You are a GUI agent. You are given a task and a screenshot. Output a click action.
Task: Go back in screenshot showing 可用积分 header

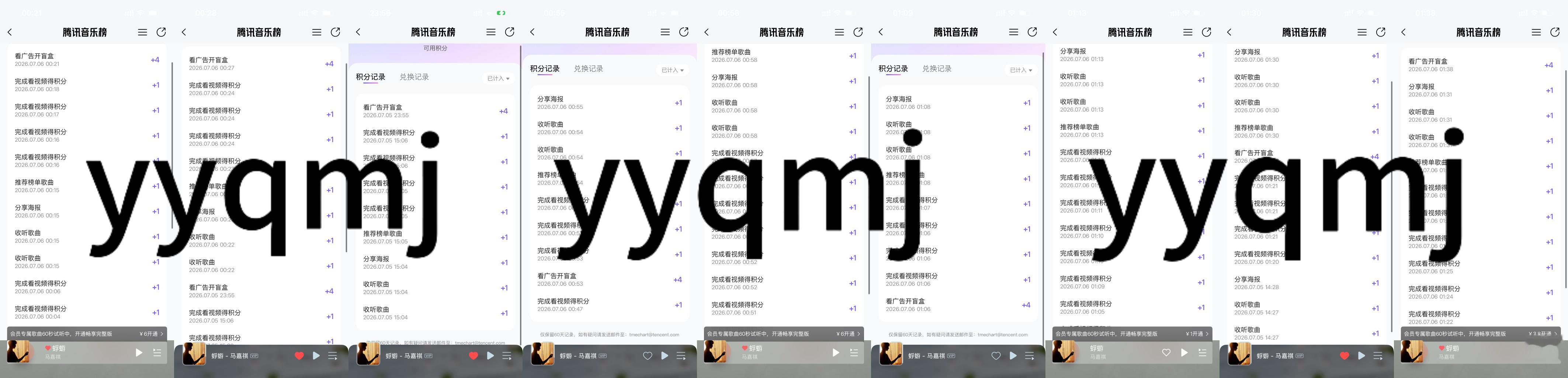pyautogui.click(x=358, y=32)
